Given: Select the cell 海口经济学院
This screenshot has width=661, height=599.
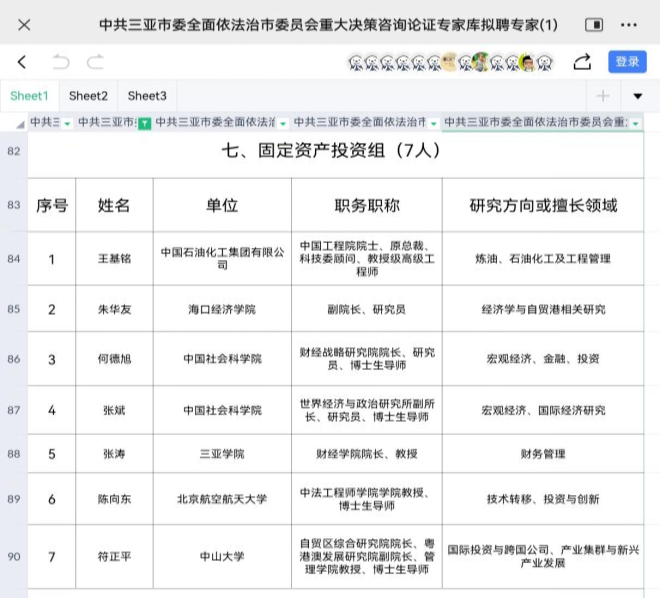Looking at the screenshot, I should [x=222, y=309].
